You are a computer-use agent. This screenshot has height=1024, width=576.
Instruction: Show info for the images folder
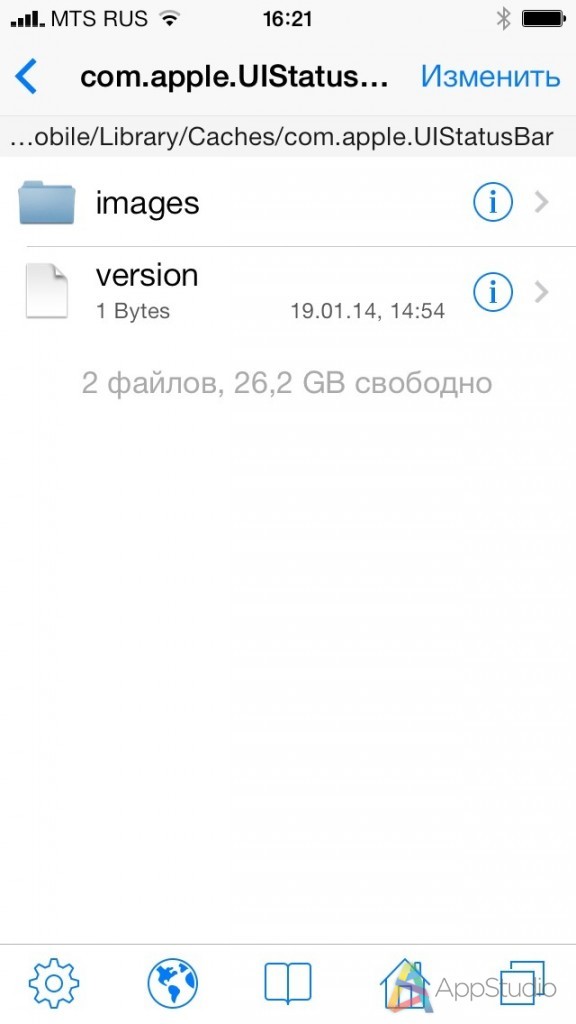[x=492, y=203]
